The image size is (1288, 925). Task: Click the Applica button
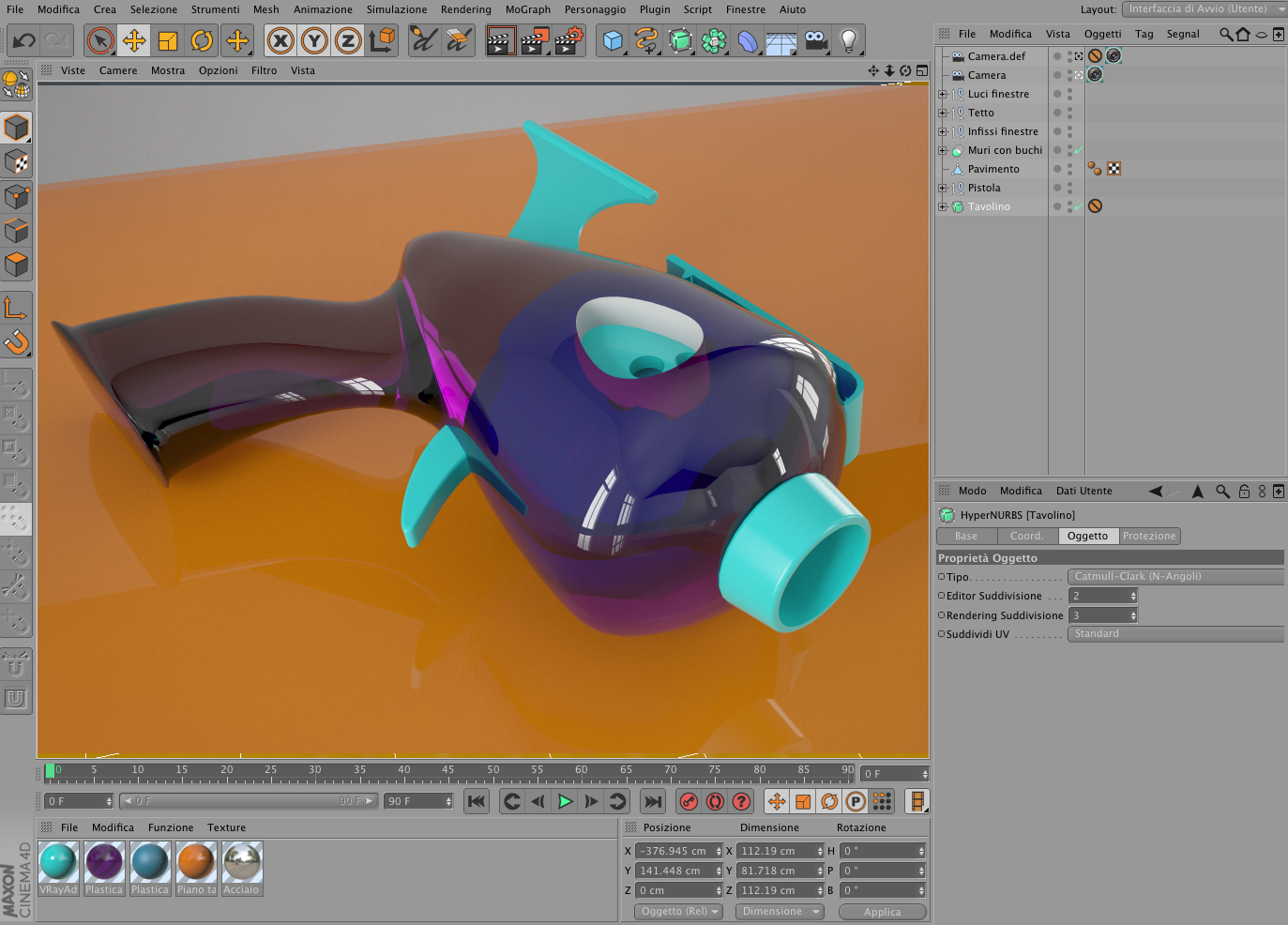point(882,912)
